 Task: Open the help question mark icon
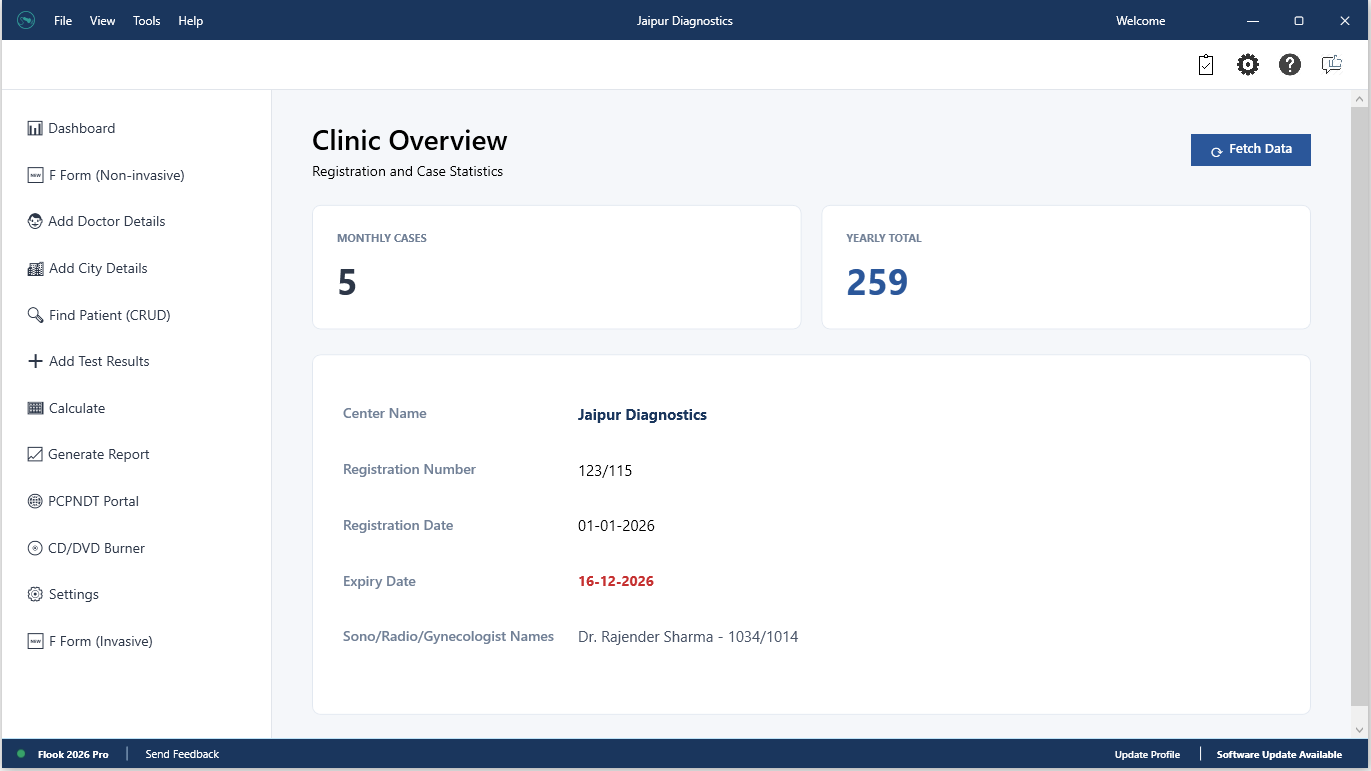click(x=1290, y=65)
